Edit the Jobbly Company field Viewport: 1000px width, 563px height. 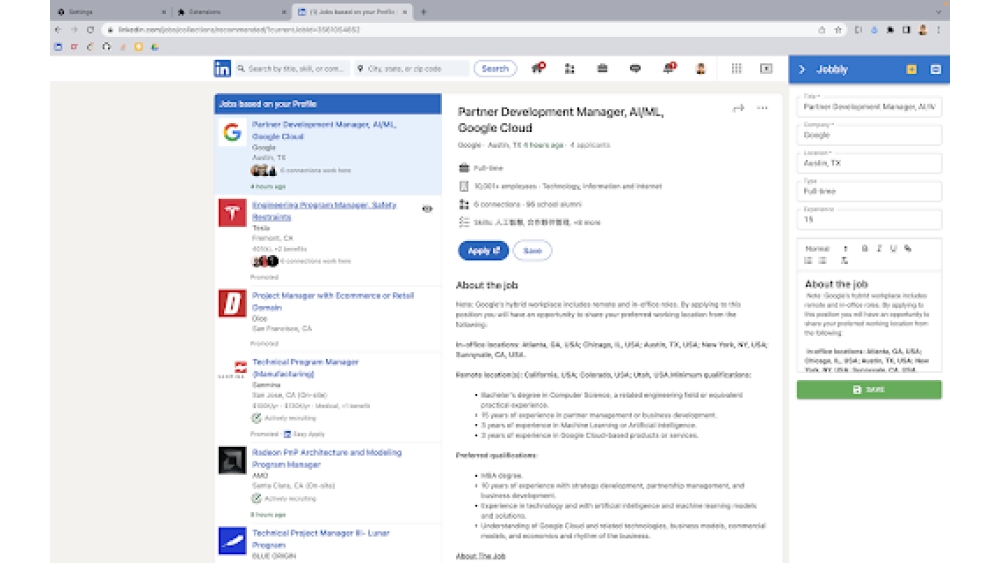(x=869, y=134)
